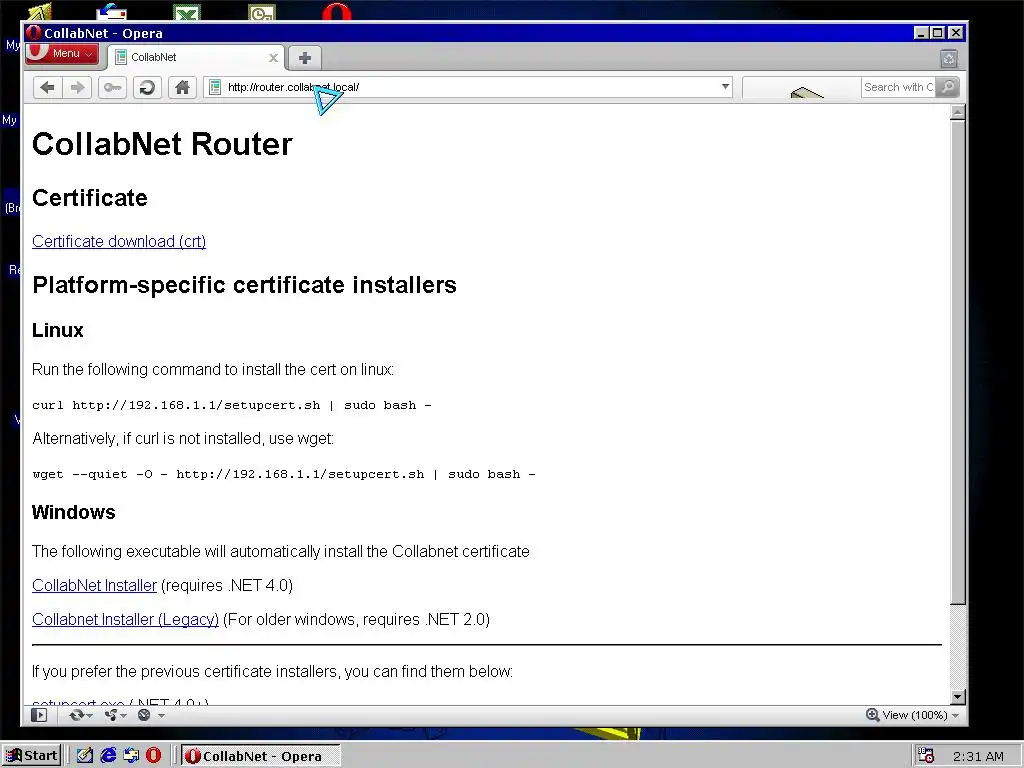The image size is (1024, 768).
Task: Click the Show Desktop quick launch icon
Action: pyautogui.click(x=131, y=756)
